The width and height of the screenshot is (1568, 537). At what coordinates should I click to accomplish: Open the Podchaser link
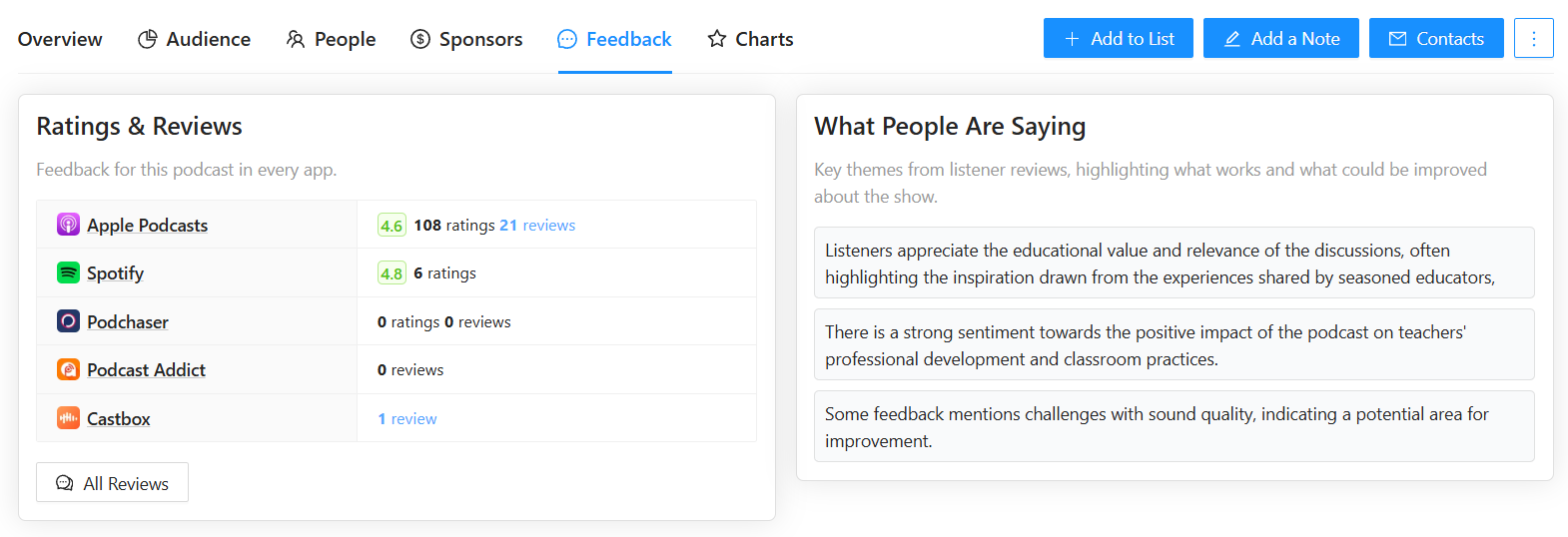point(128,321)
